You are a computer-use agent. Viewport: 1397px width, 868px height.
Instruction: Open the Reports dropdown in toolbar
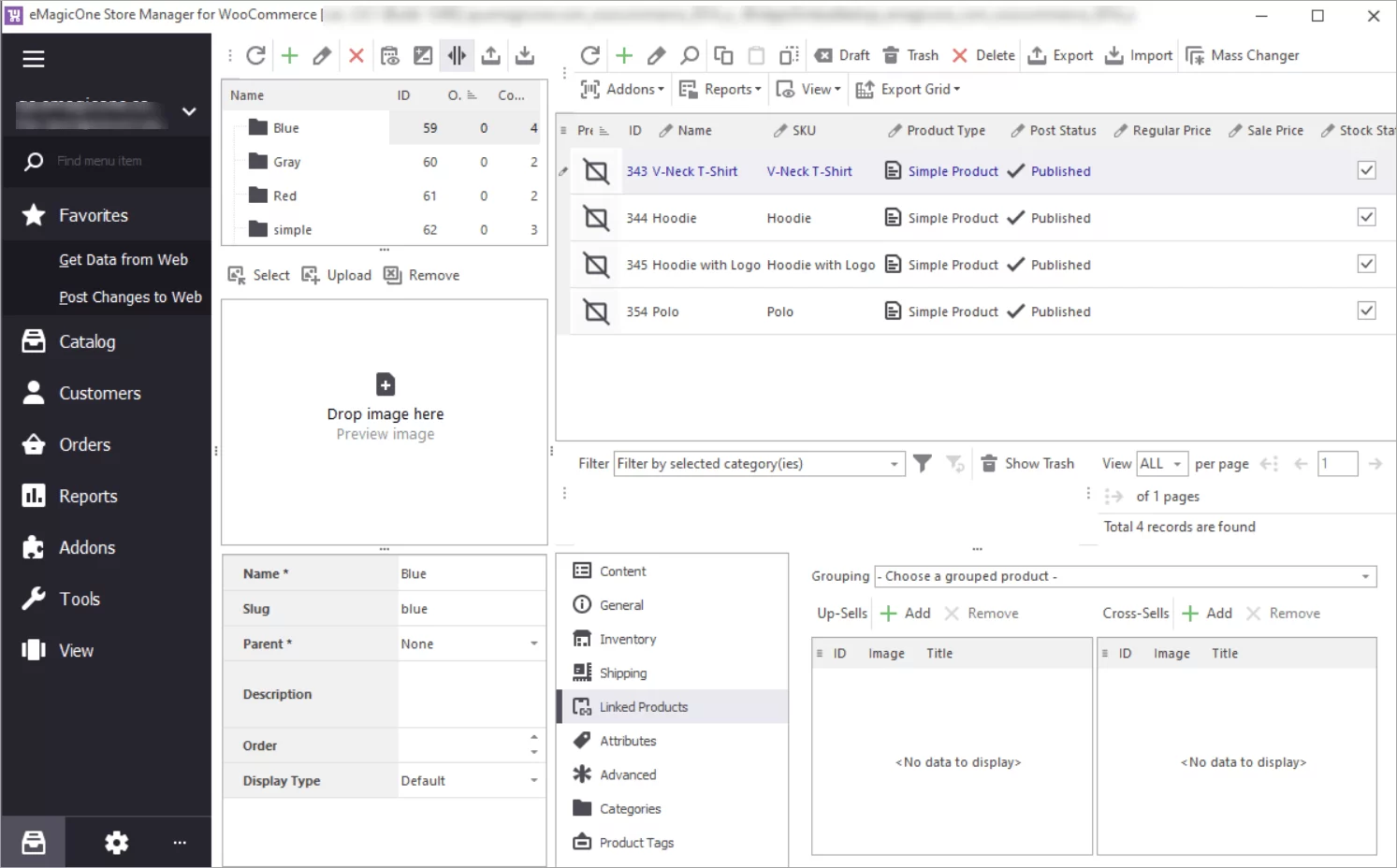click(720, 89)
